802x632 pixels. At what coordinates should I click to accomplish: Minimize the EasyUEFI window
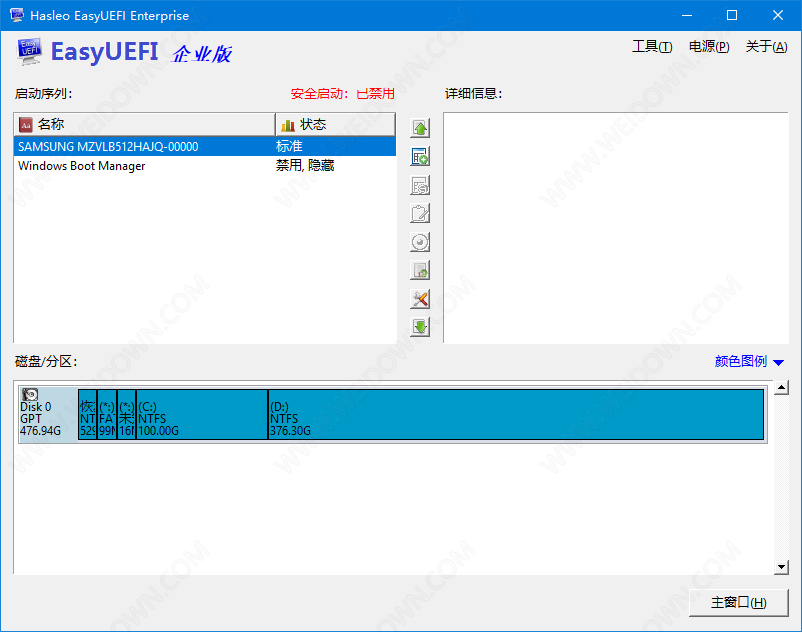click(x=687, y=15)
